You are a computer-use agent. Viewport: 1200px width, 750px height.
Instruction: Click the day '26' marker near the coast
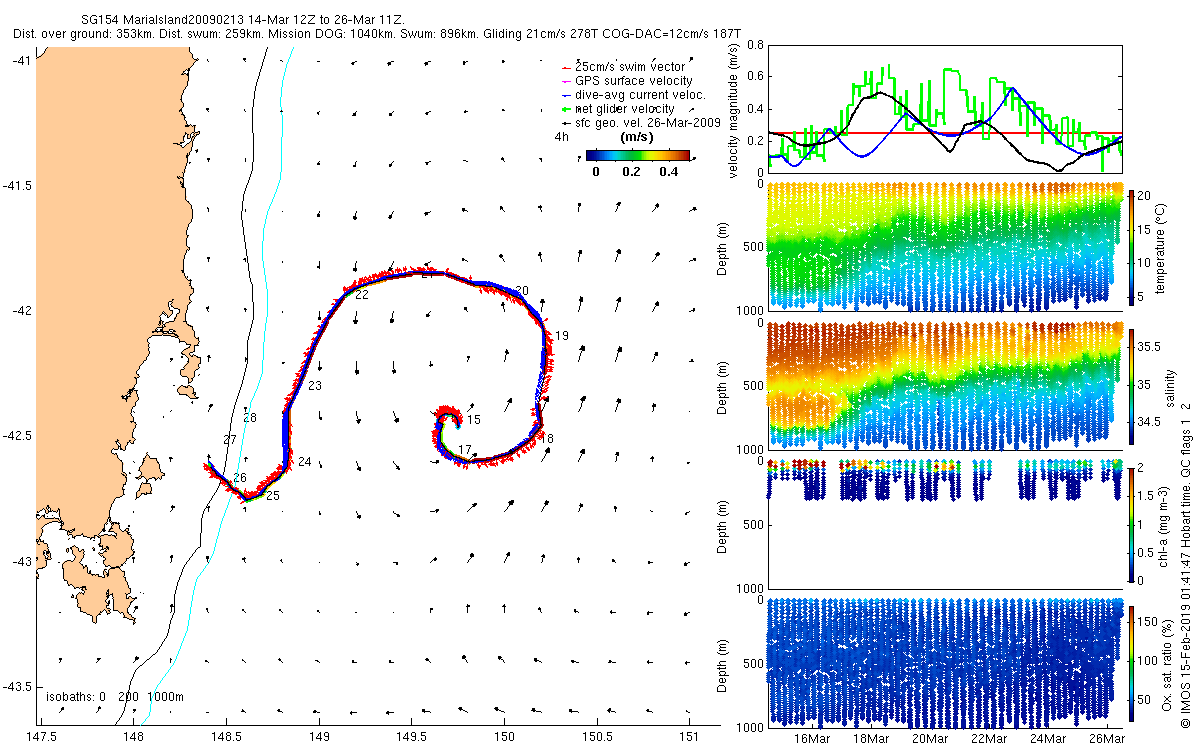point(240,479)
